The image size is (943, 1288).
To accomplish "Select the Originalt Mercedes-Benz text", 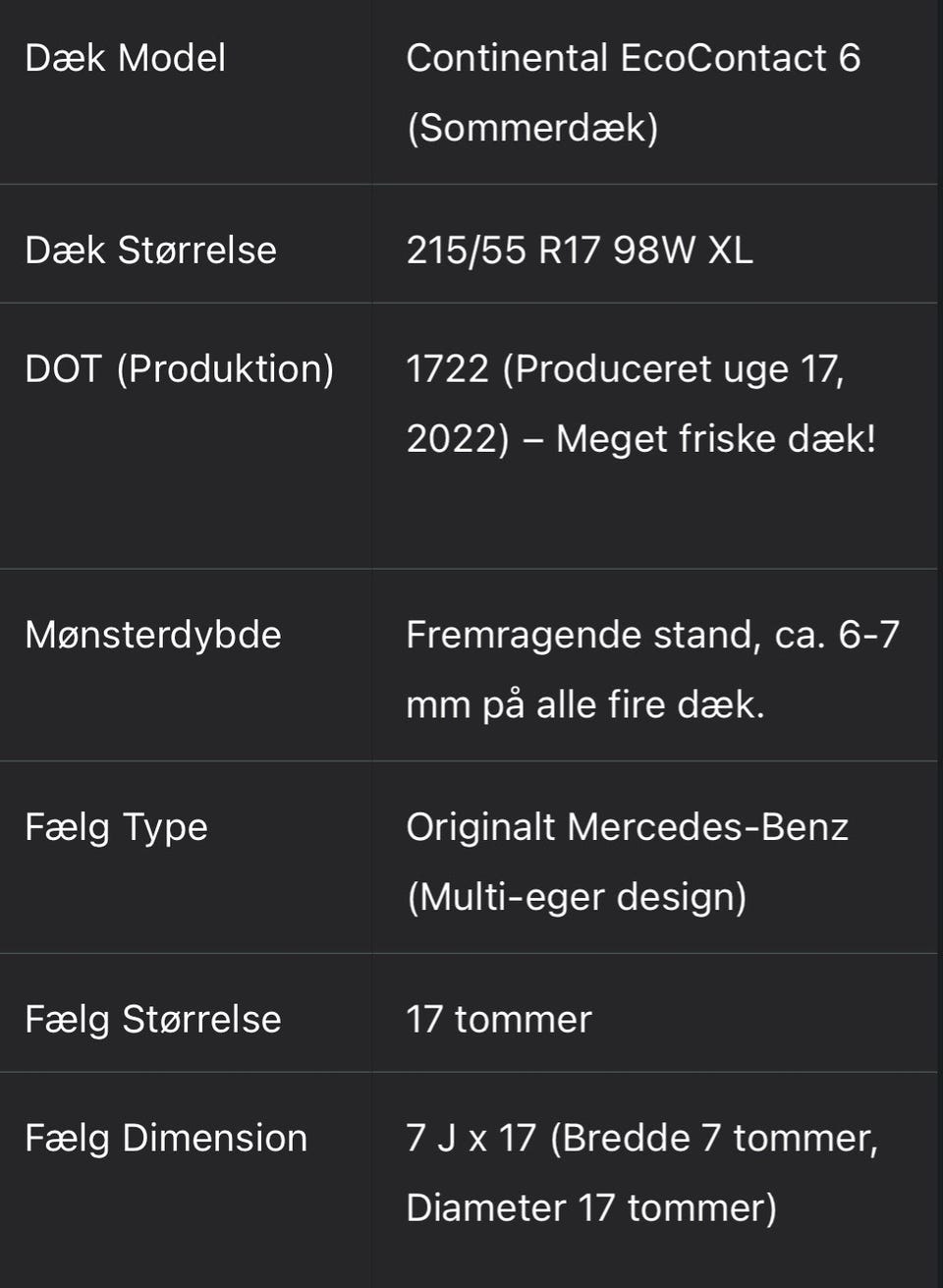I will tap(627, 827).
